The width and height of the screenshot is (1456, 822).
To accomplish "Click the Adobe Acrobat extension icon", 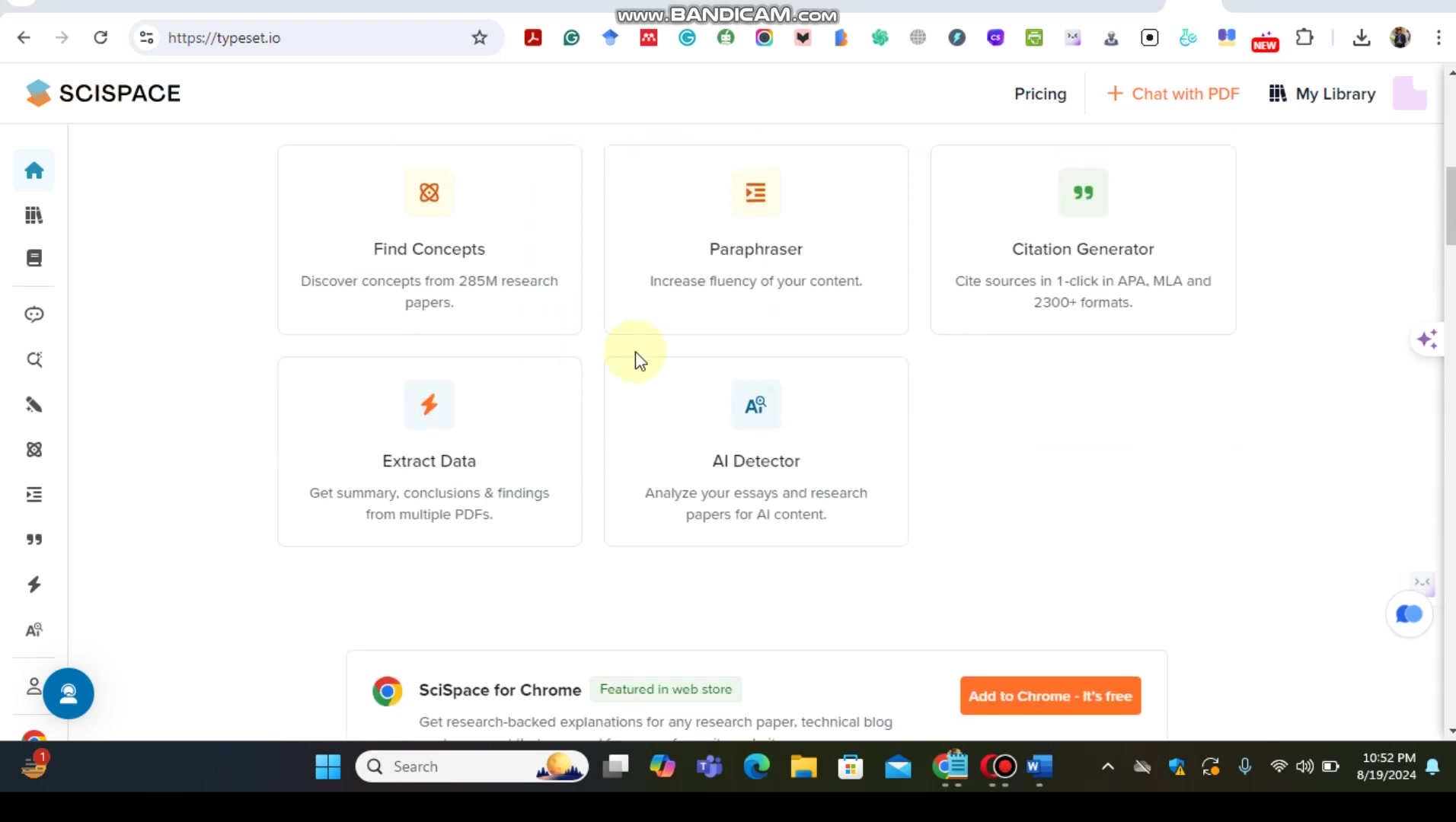I will (x=533, y=37).
